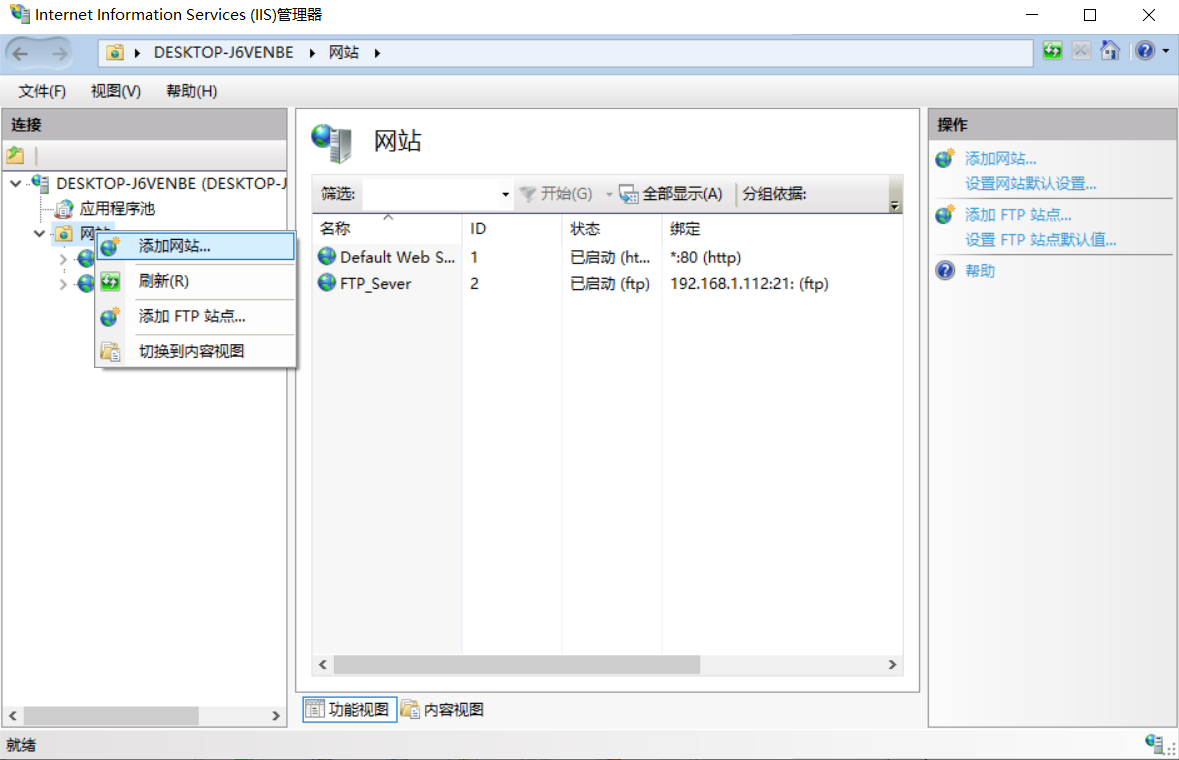This screenshot has width=1179, height=760.
Task: Click globe icon of 添加 FTP 站点 menu entry
Action: [x=111, y=316]
